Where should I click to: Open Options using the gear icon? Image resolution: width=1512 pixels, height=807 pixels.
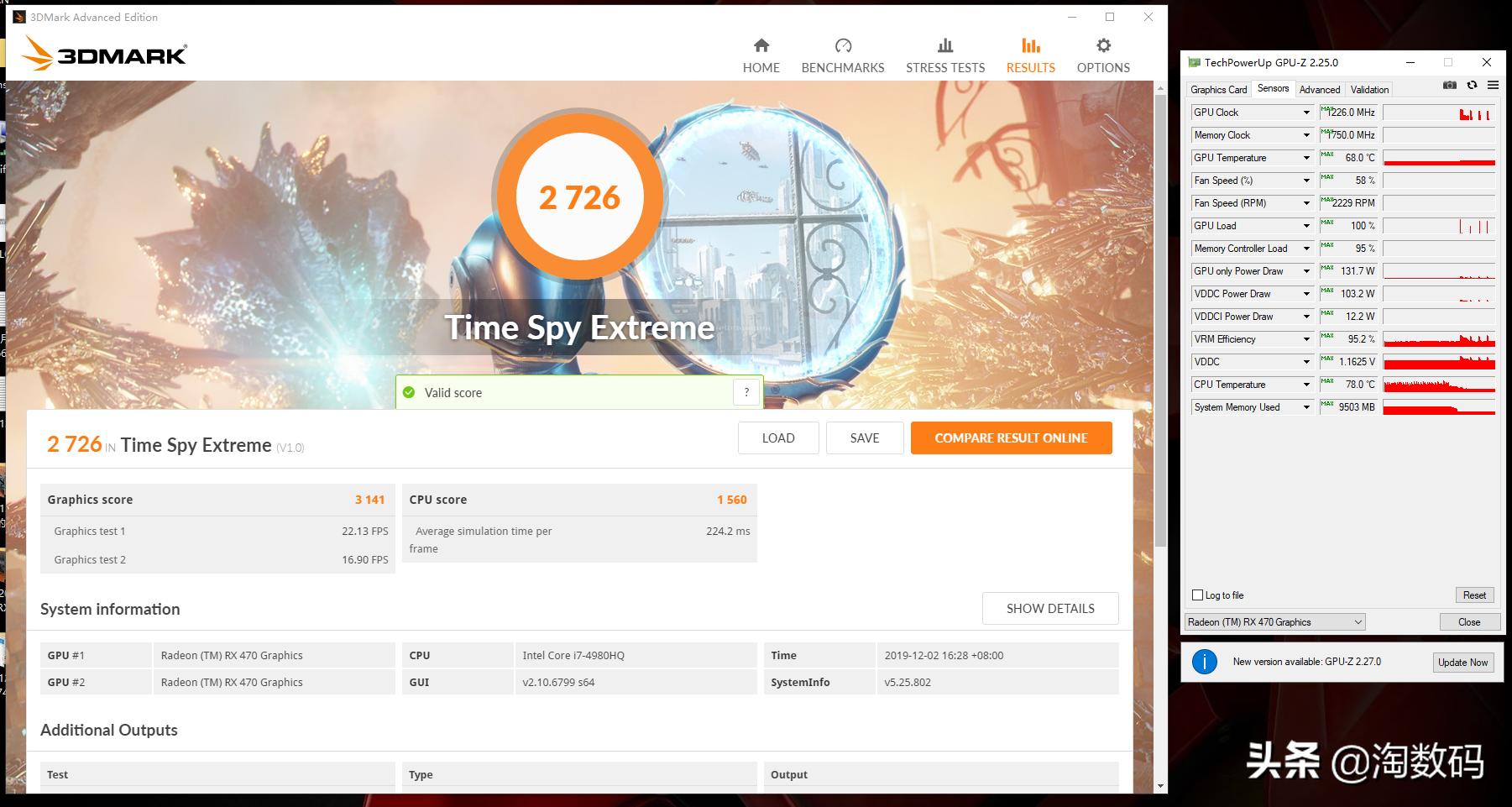click(x=1102, y=46)
